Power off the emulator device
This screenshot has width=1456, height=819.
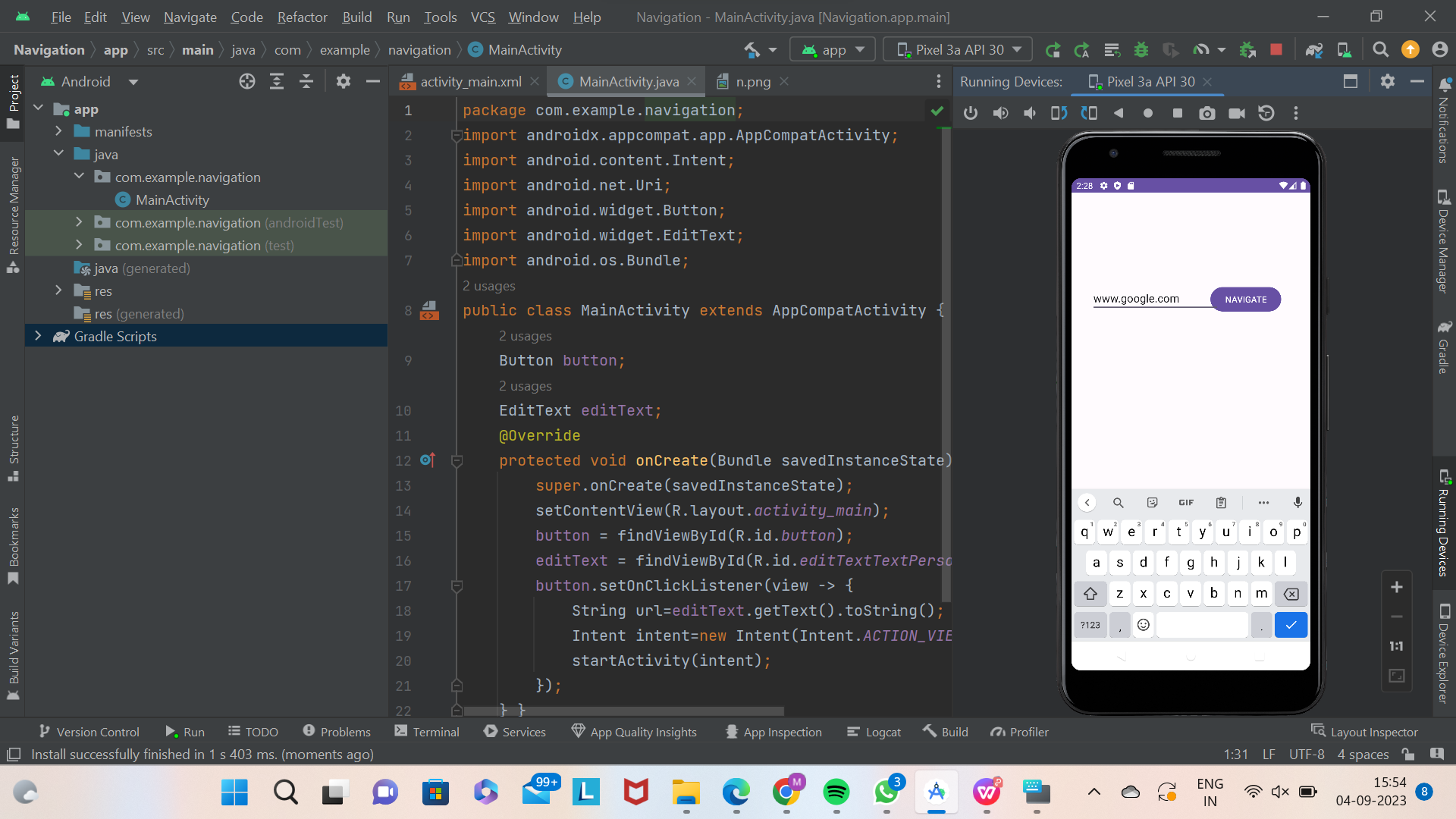(971, 113)
